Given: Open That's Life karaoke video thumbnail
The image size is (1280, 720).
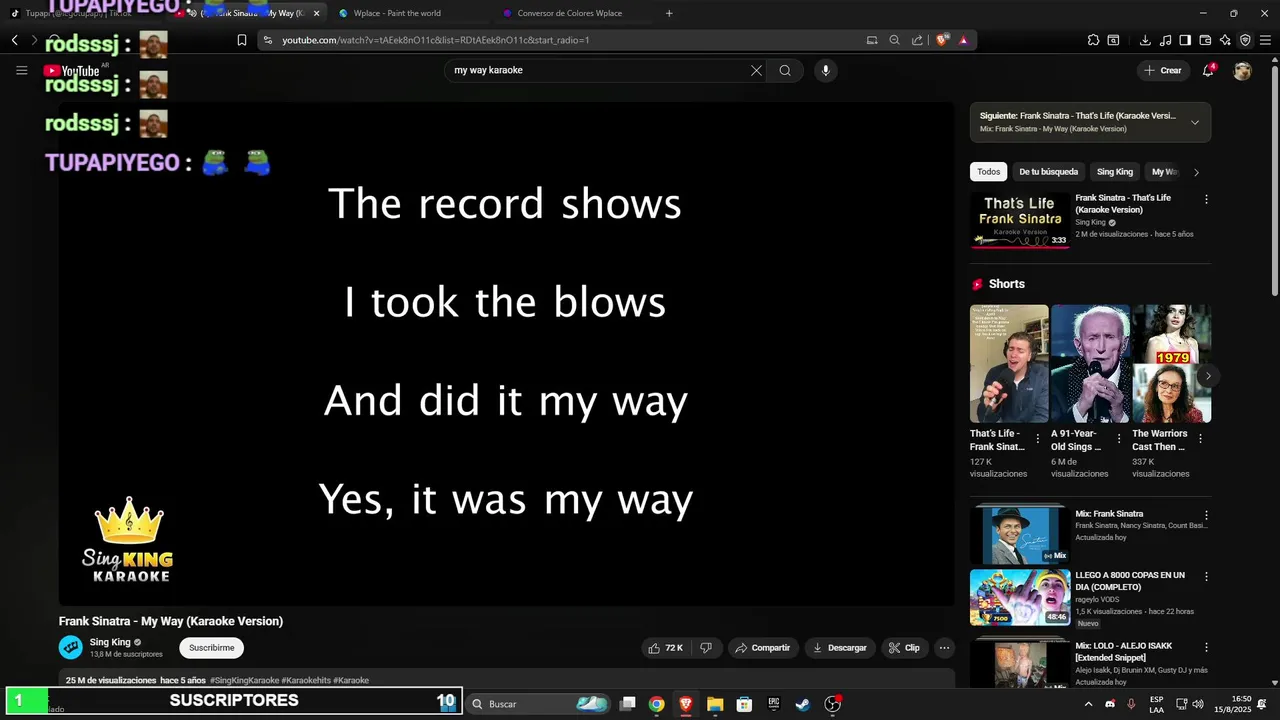Looking at the screenshot, I should 1020,220.
